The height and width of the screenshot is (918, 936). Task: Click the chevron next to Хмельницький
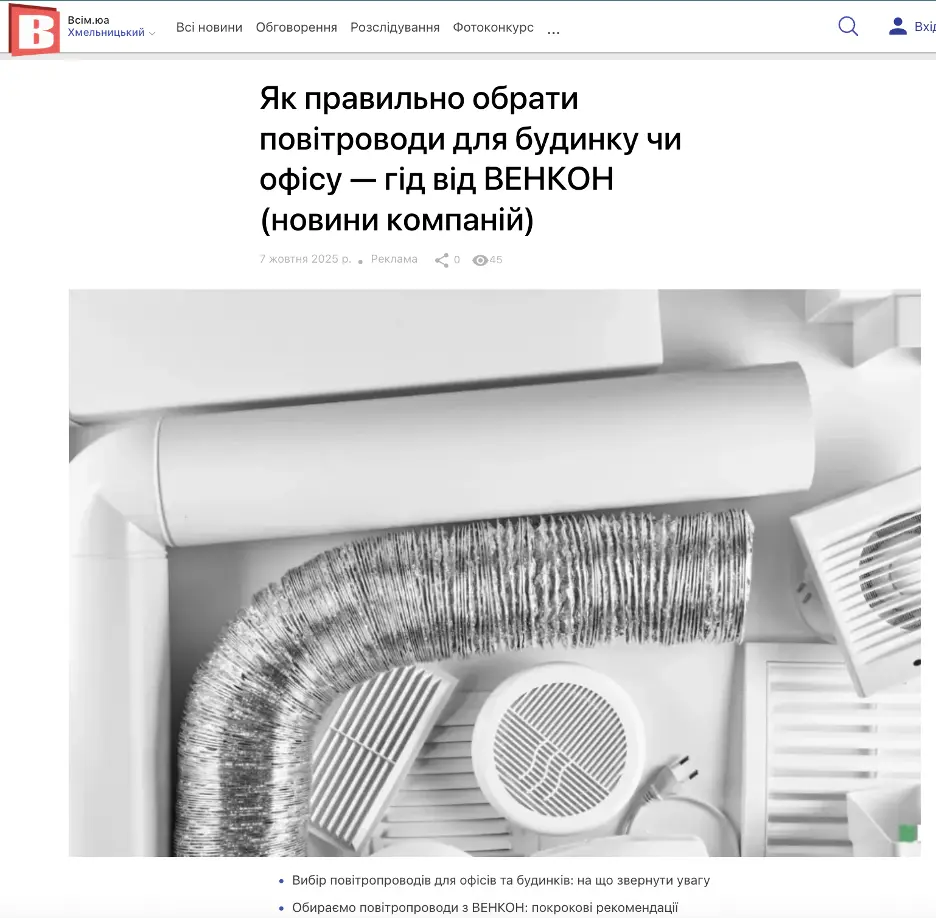(152, 33)
